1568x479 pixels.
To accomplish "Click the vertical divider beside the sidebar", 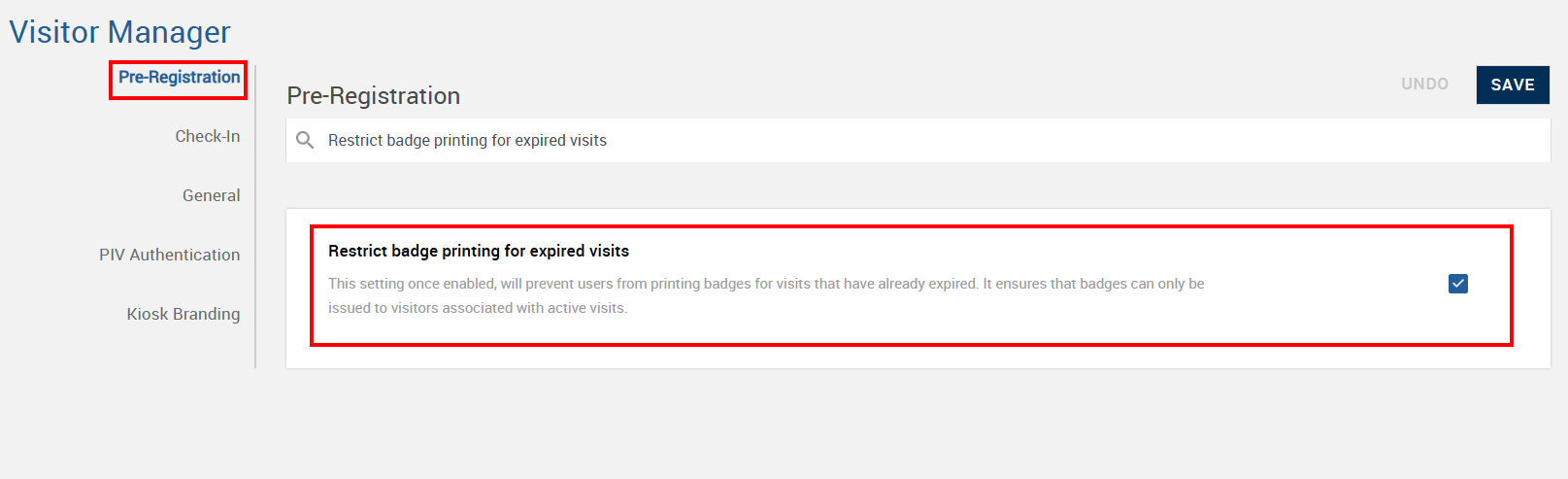I will click(x=255, y=216).
